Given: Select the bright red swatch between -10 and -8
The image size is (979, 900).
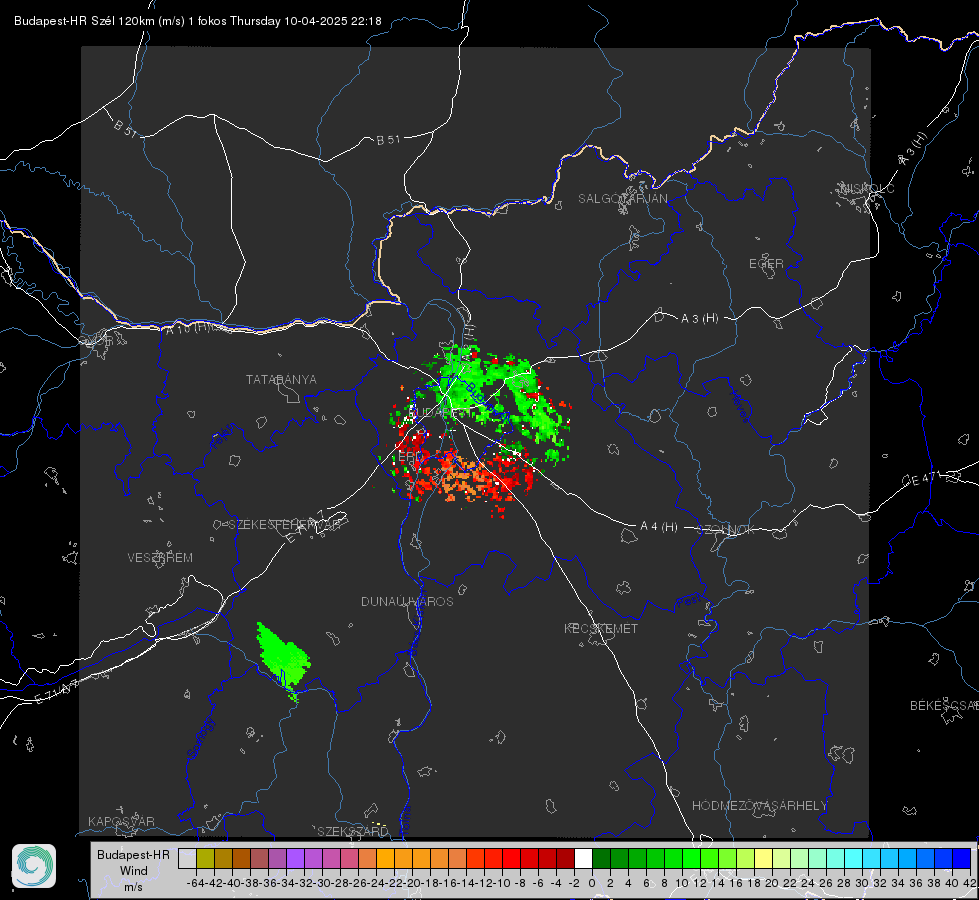Looking at the screenshot, I should click(x=511, y=858).
